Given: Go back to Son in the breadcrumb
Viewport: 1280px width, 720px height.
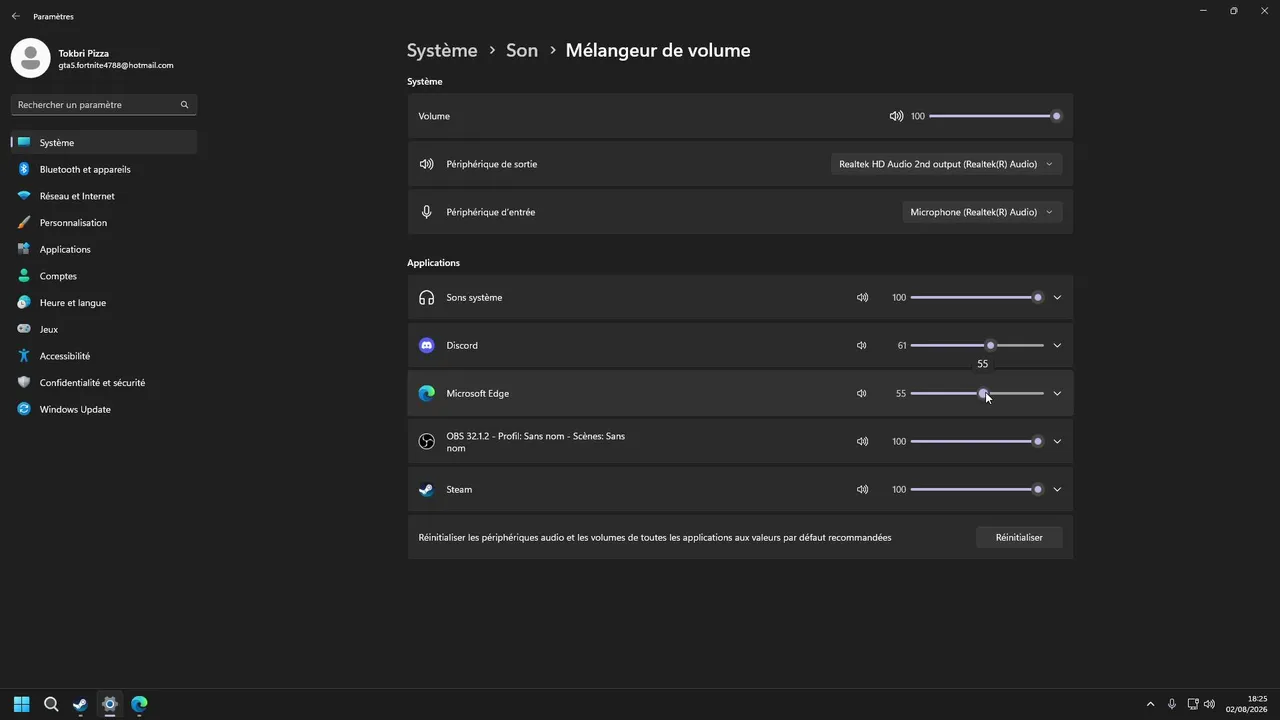Looking at the screenshot, I should pyautogui.click(x=522, y=50).
